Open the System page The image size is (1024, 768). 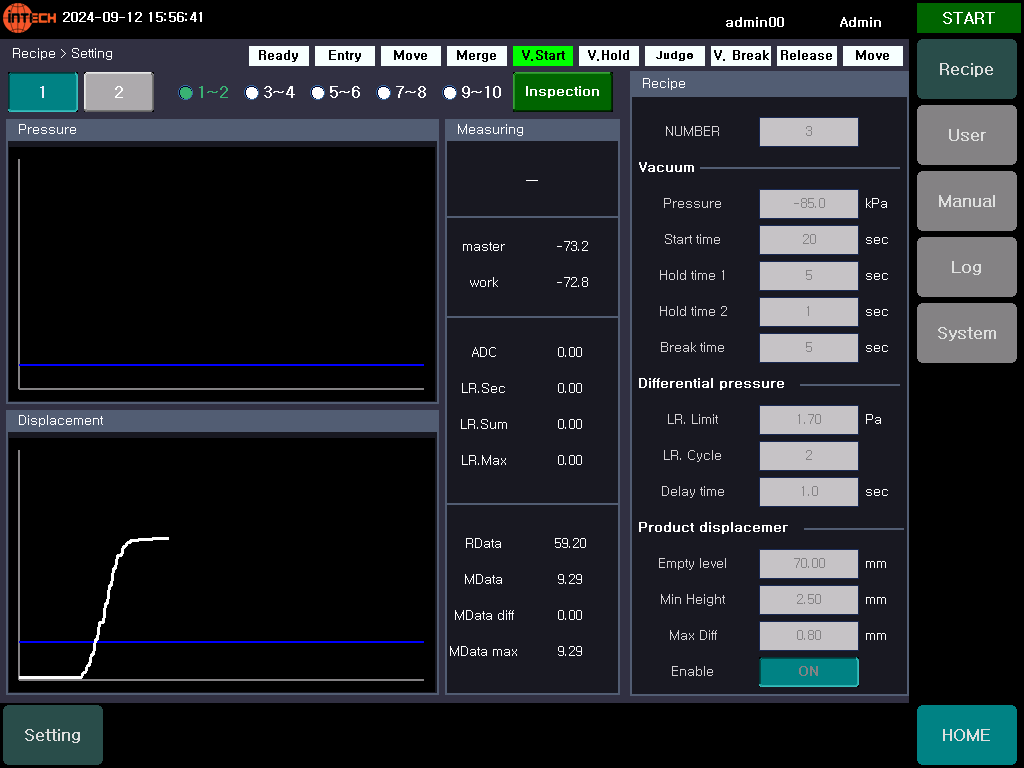[x=966, y=333]
